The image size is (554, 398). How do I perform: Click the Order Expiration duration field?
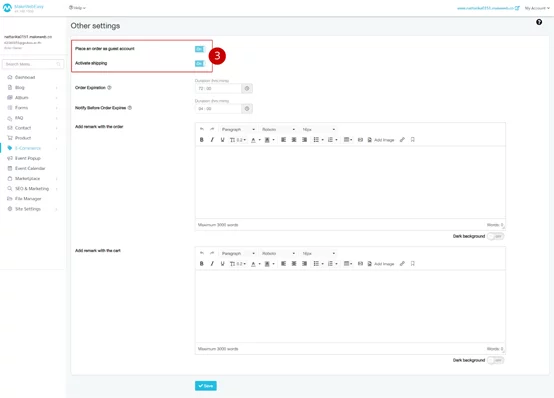(218, 88)
